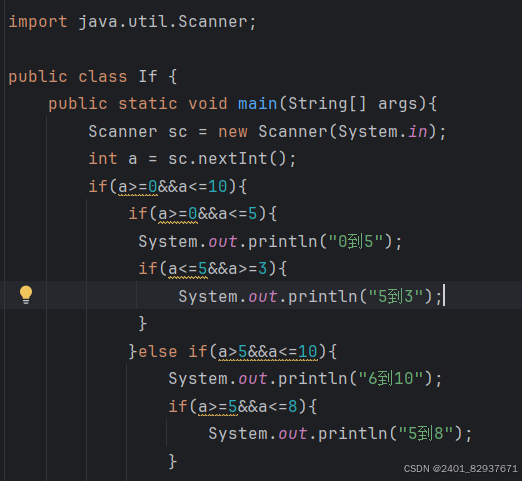
Task: Click the word Scanner in the import line
Action: coord(213,22)
